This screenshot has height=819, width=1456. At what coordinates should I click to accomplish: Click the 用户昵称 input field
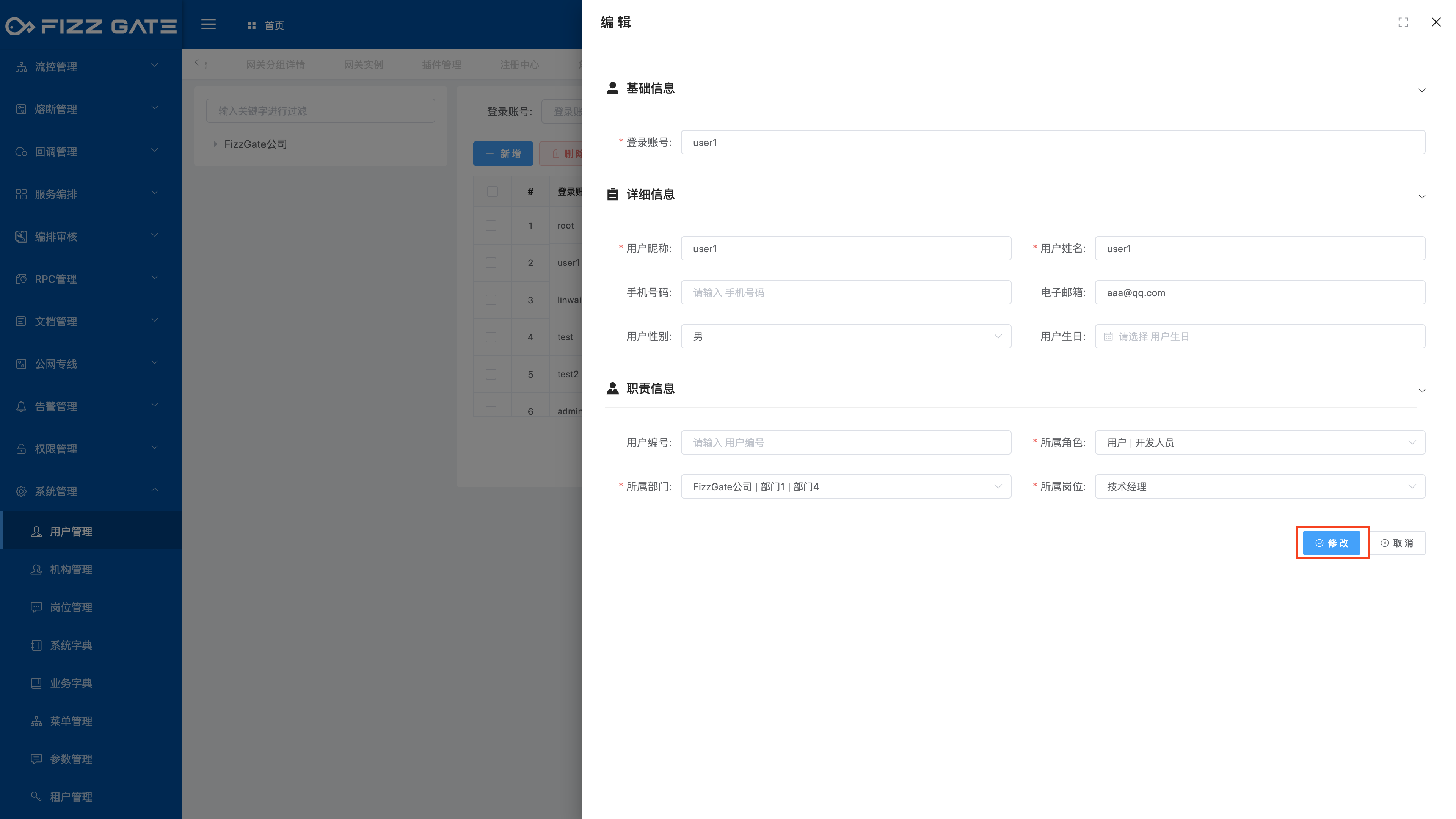coord(846,248)
